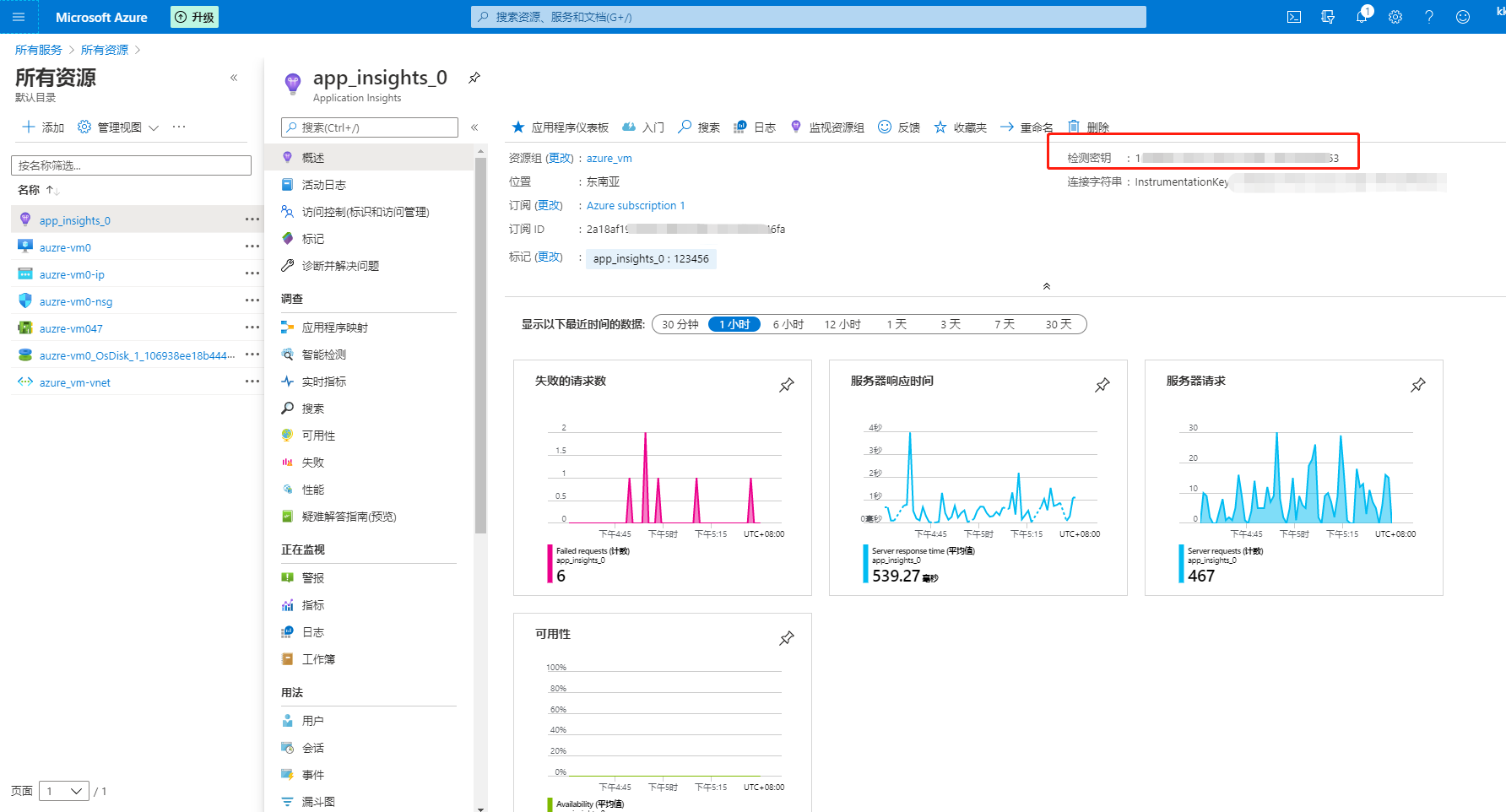Screen dimensions: 1506x812
Task: Open 日志 from the command toolbar
Action: click(755, 127)
